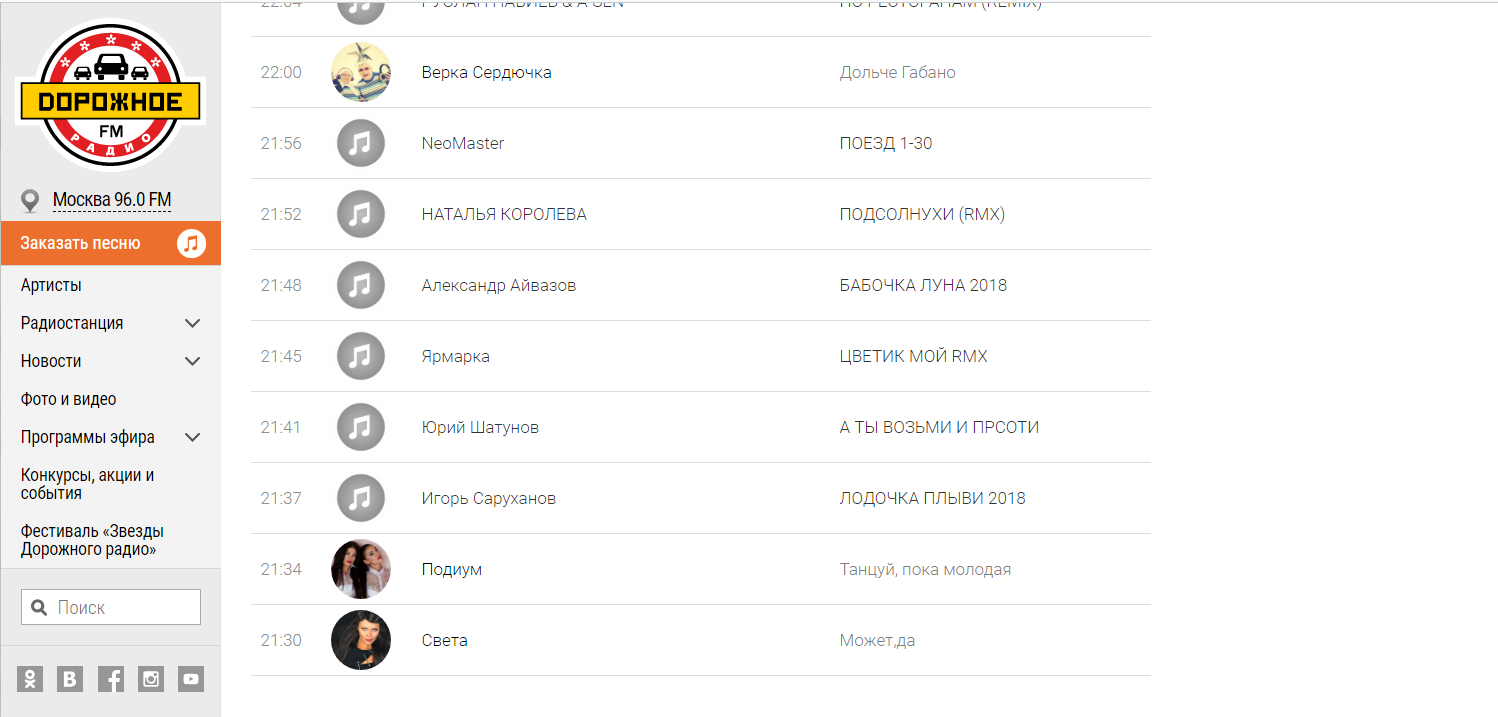
Task: Click the Заказать песню button
Action: [x=81, y=243]
